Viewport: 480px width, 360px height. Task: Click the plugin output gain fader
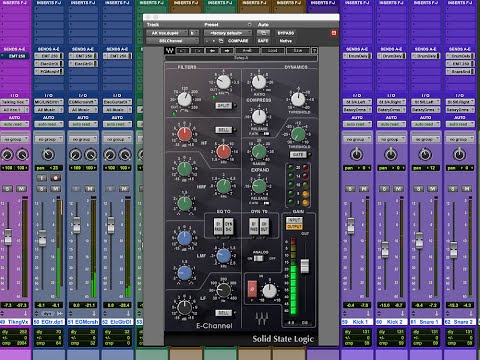coord(305,266)
